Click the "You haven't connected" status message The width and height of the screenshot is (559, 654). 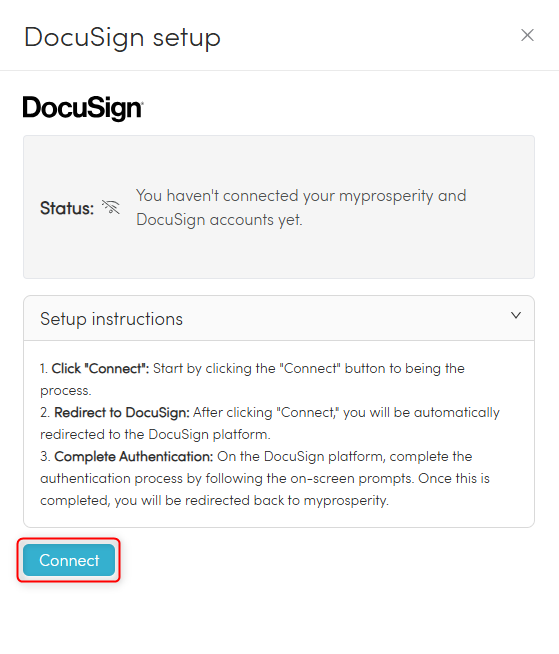(301, 207)
